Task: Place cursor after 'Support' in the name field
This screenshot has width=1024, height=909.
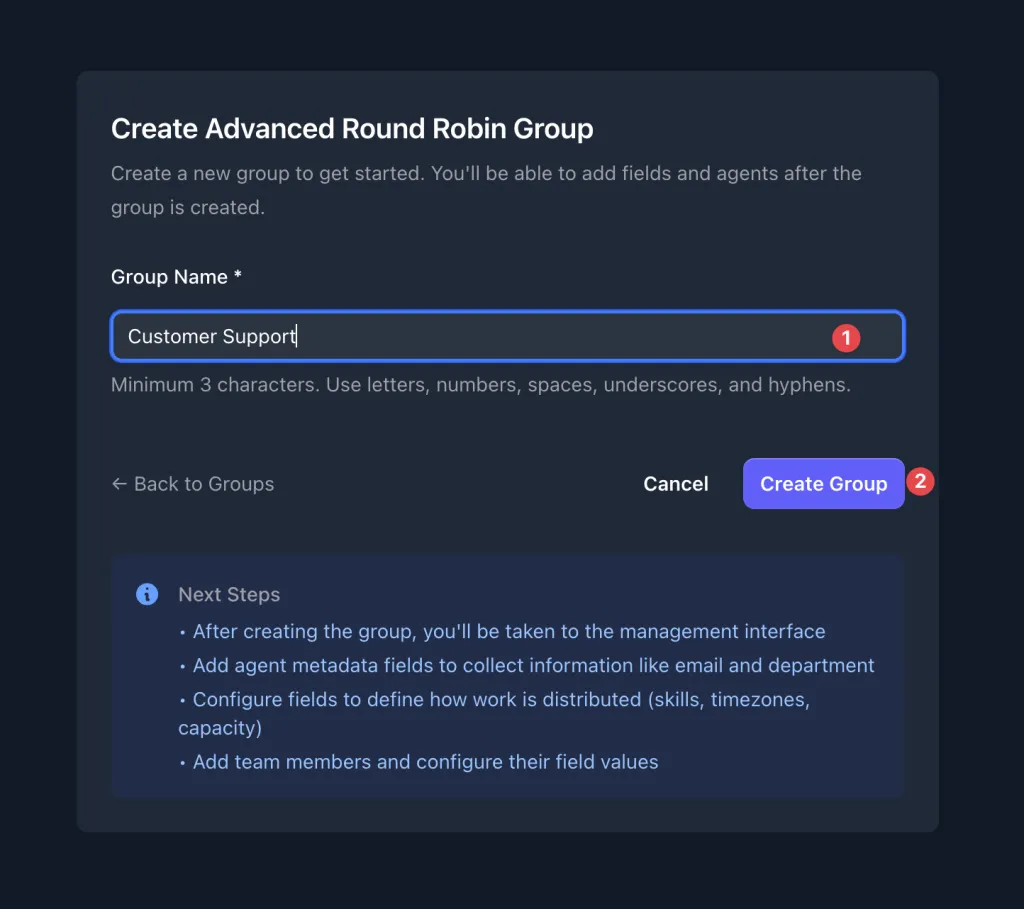Action: click(x=297, y=337)
